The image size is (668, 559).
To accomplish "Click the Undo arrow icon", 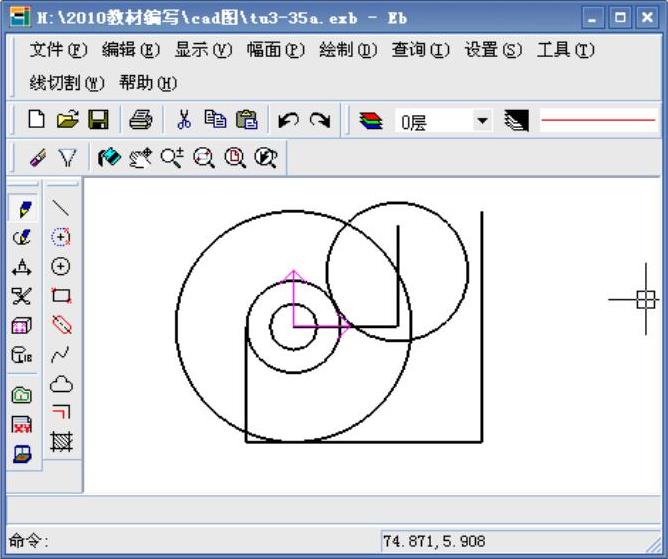I will (x=289, y=121).
